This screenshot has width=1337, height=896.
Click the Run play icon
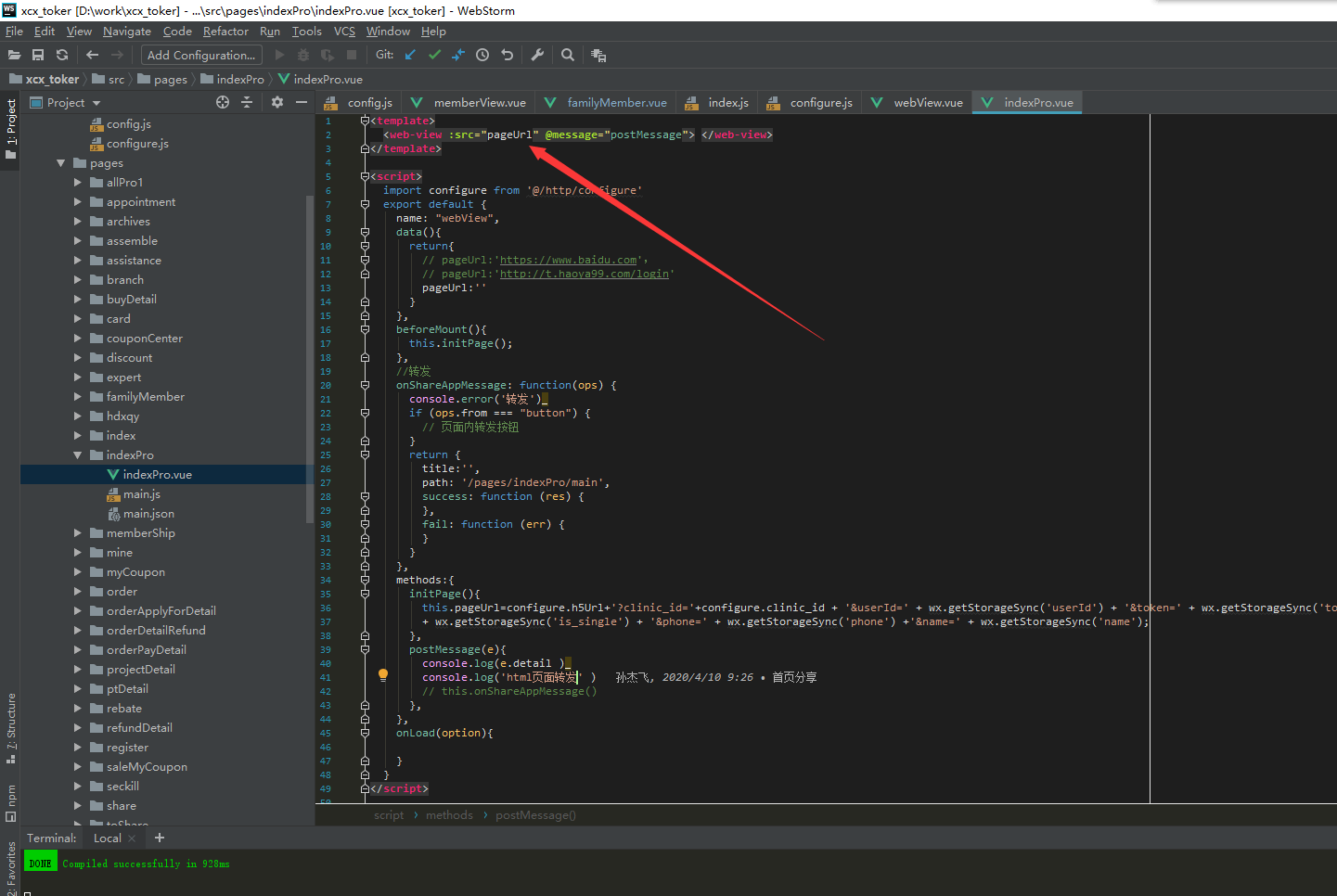pos(279,55)
